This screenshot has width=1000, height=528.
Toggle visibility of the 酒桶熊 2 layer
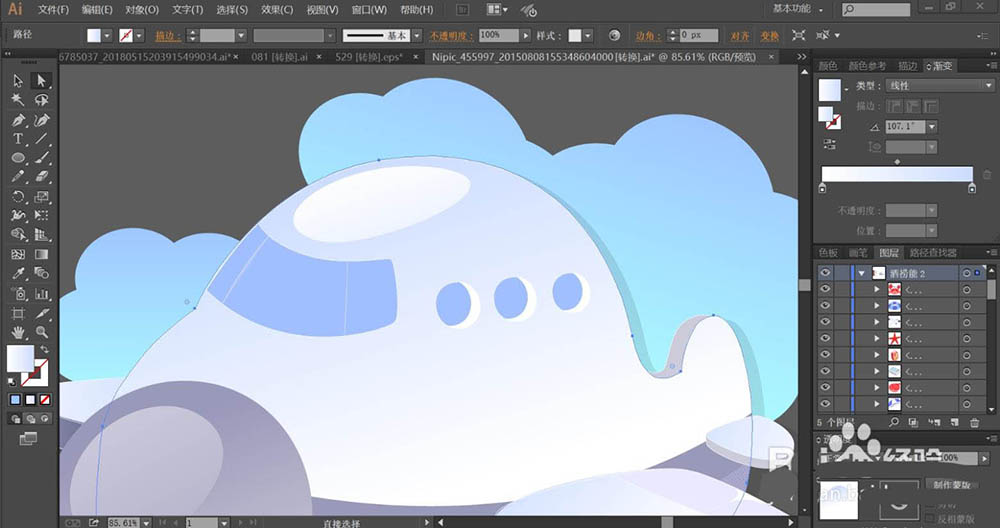click(825, 273)
